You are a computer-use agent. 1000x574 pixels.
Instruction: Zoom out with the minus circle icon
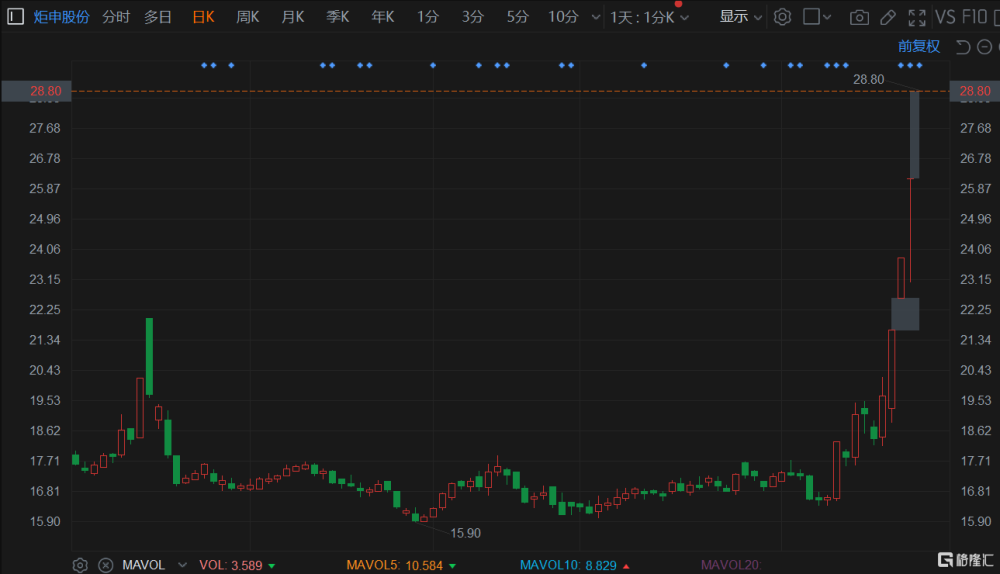click(x=985, y=47)
